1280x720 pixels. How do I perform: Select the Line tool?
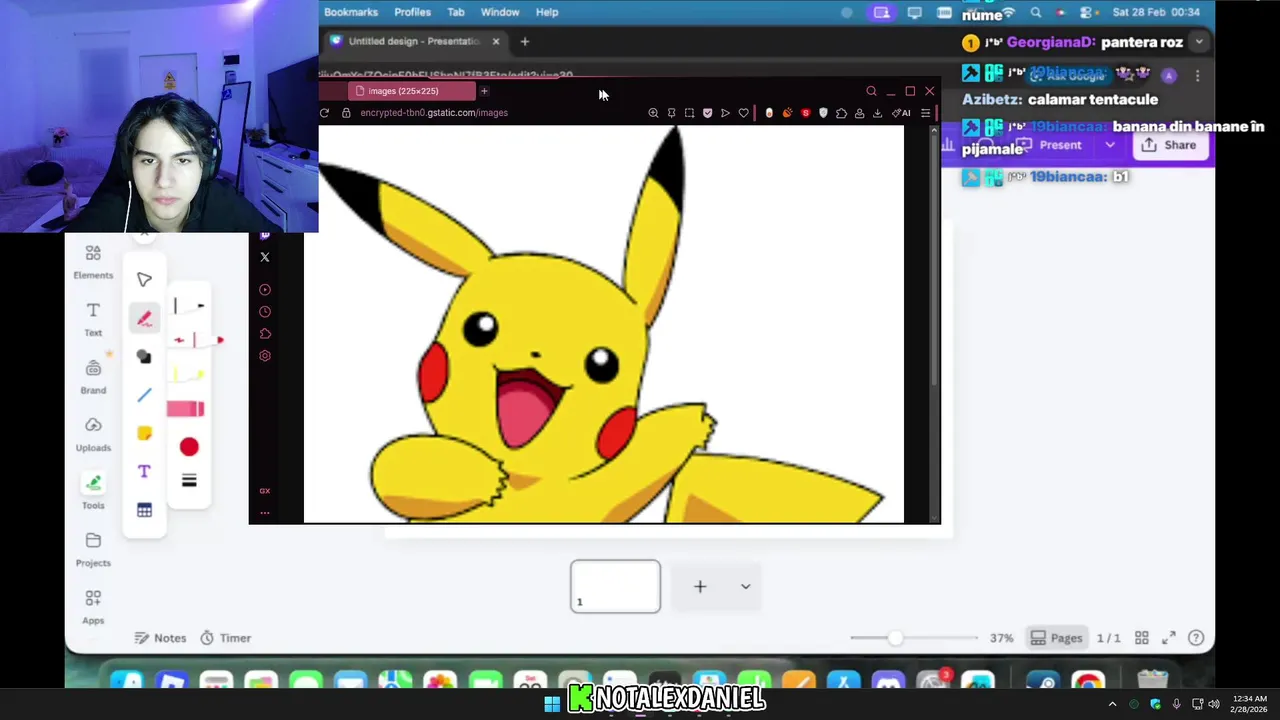144,395
